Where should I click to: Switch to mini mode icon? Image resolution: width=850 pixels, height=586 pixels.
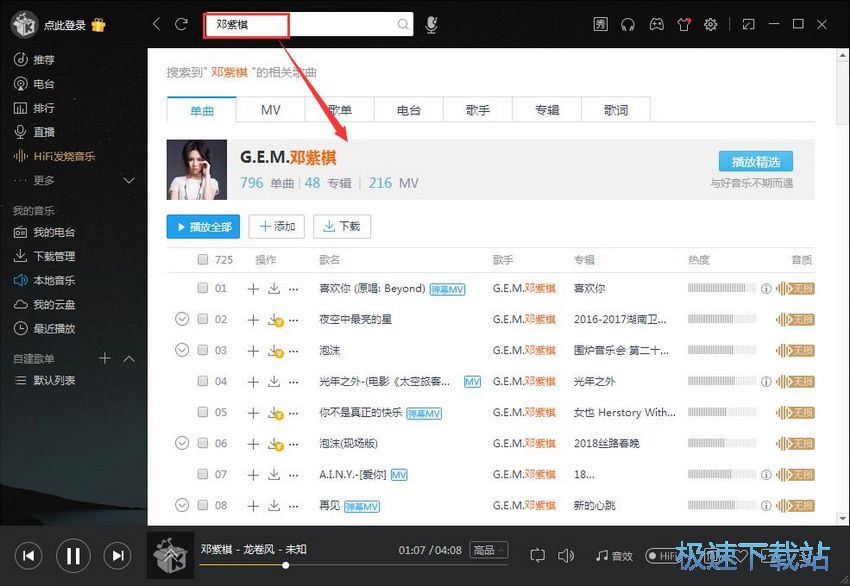(x=749, y=24)
